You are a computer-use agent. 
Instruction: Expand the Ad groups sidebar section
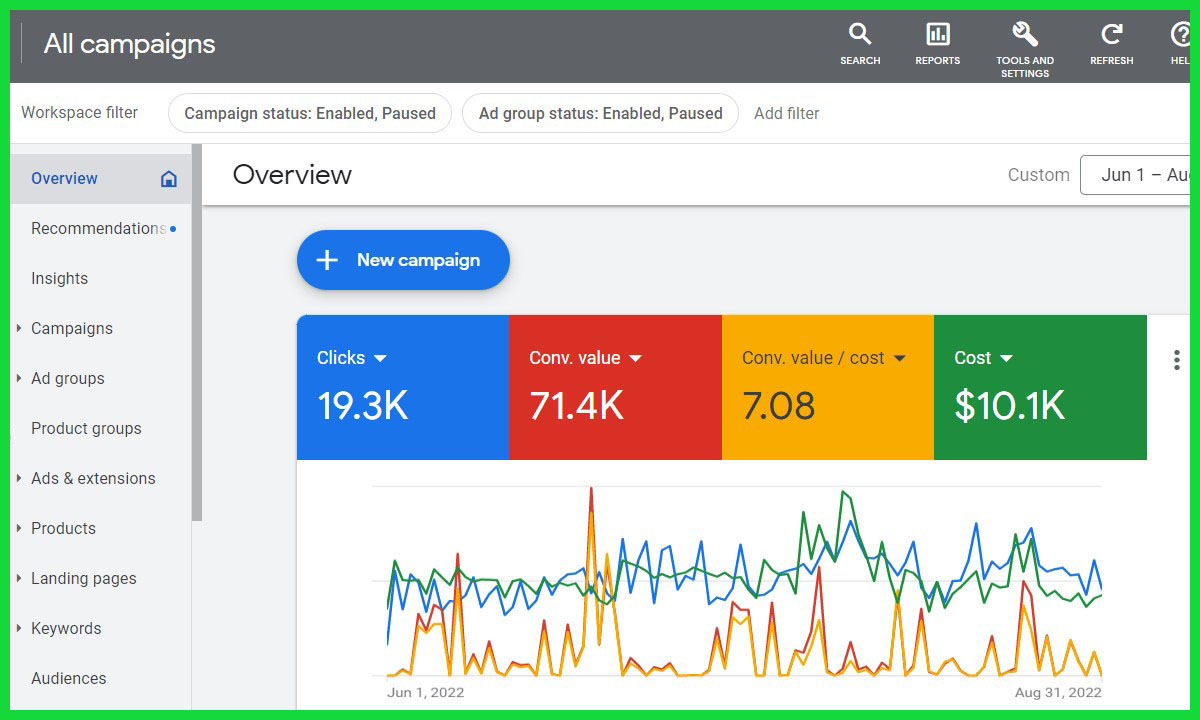pos(67,378)
